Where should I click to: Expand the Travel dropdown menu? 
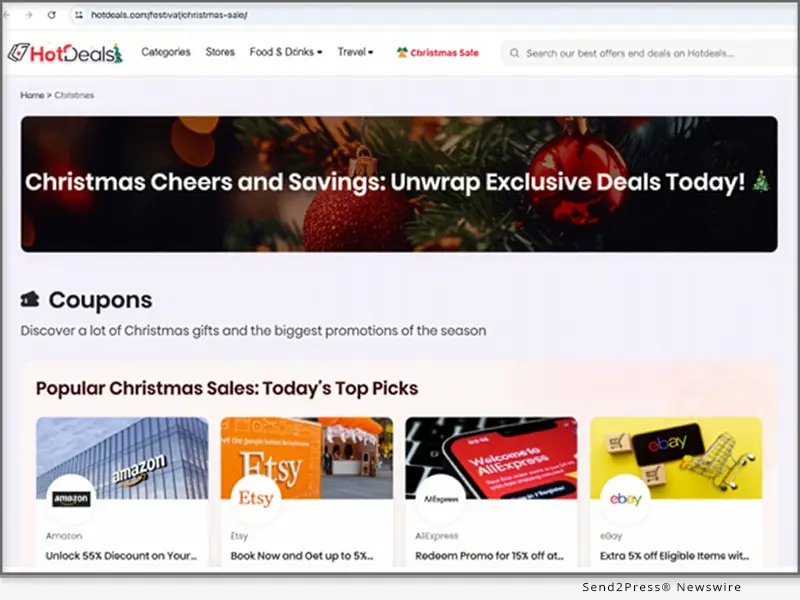point(355,52)
